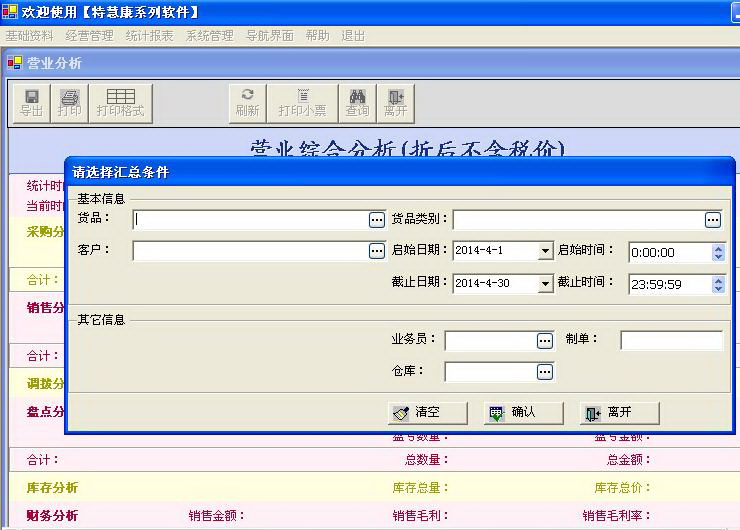This screenshot has width=740, height=530.
Task: Click the 查询 binoculars search icon
Action: click(357, 103)
